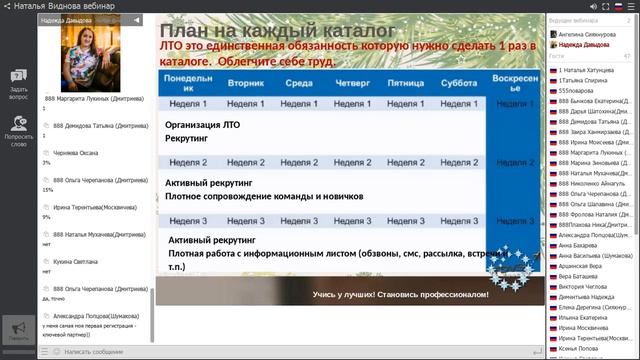Select presenter Надежда Давыдова in list
Viewport: 640px width, 360px height.
[584, 45]
